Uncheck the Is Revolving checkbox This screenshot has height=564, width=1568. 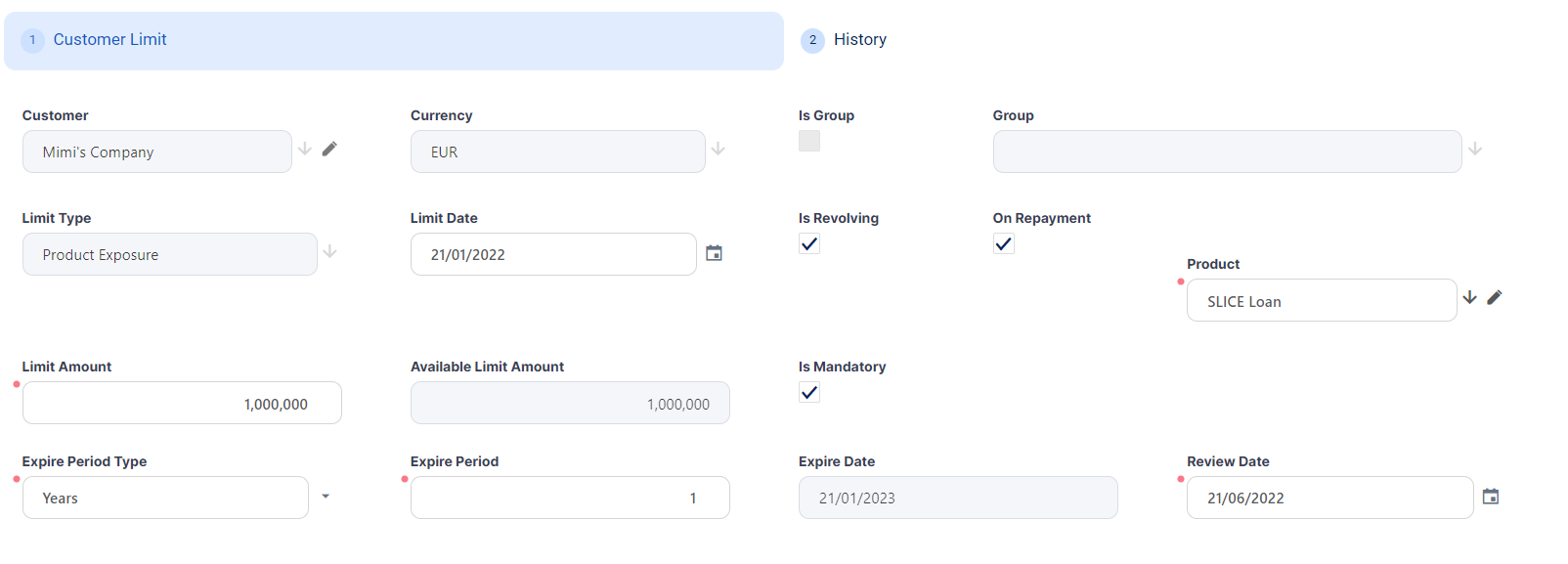[809, 244]
